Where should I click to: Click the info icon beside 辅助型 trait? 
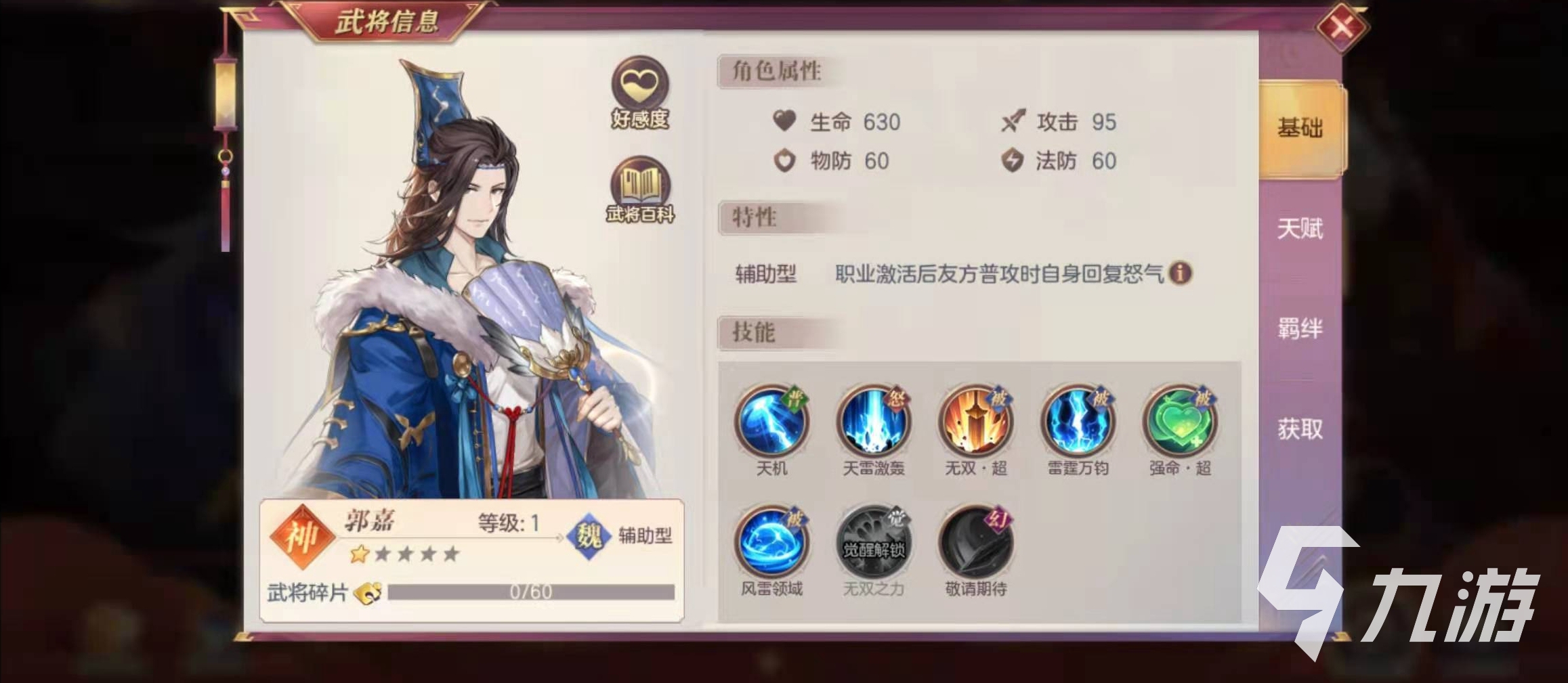pos(1181,273)
